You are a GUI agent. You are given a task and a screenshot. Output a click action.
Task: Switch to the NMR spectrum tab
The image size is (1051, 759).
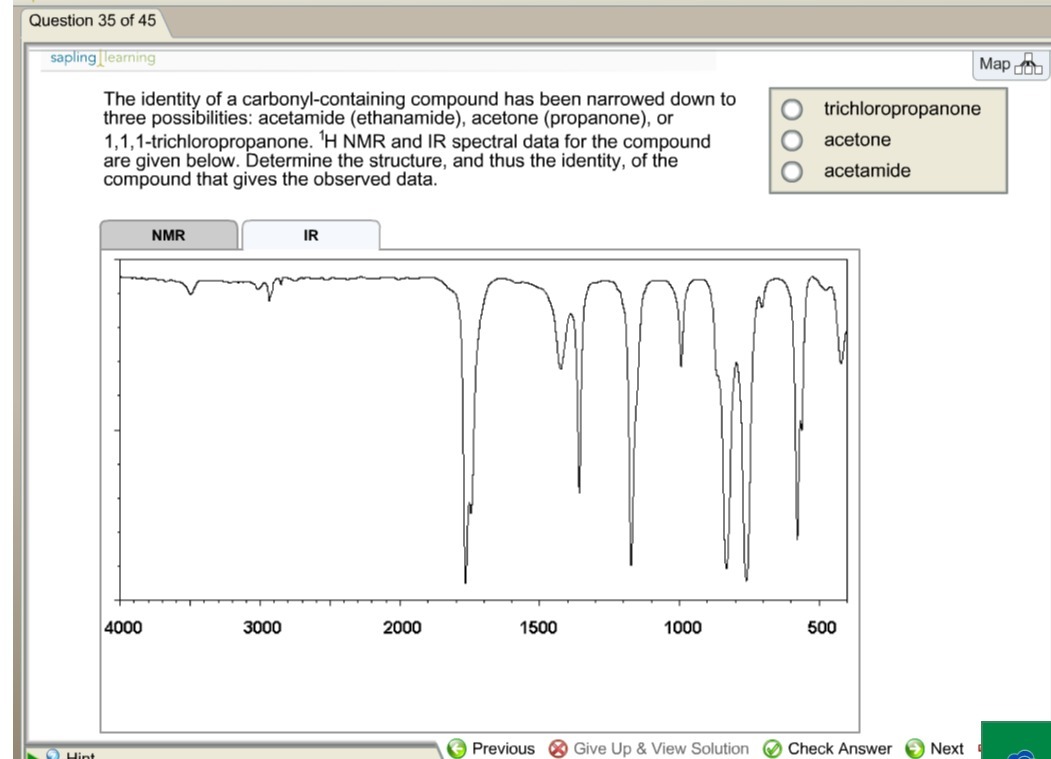(168, 236)
